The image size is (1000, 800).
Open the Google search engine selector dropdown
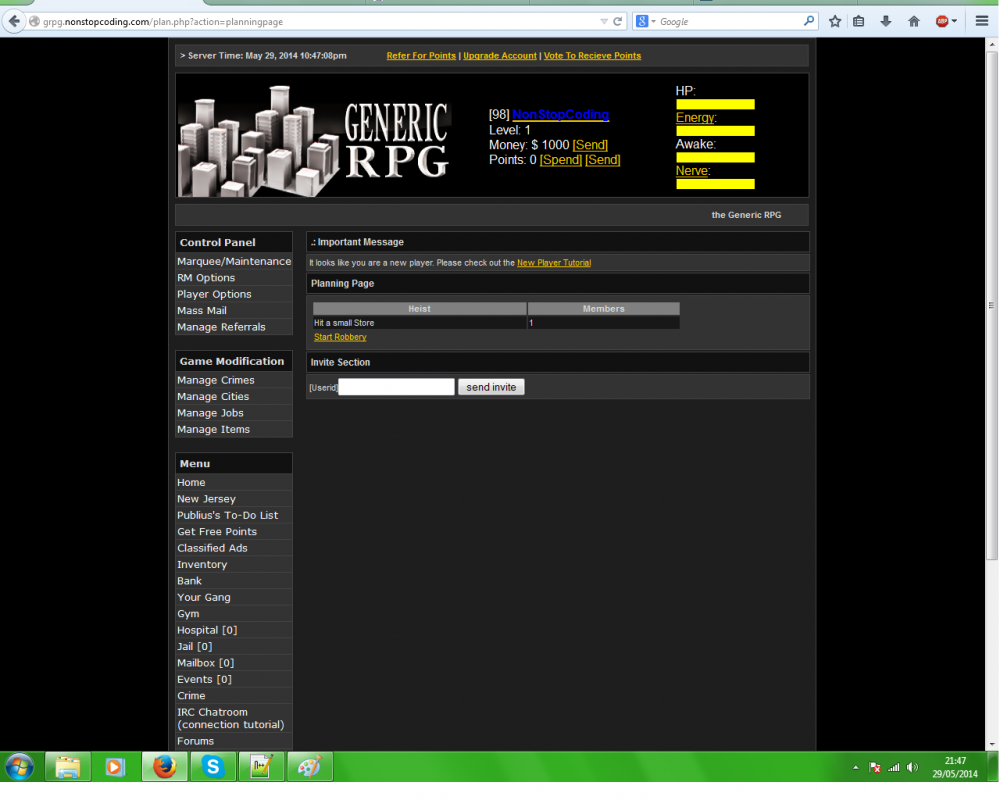647,21
